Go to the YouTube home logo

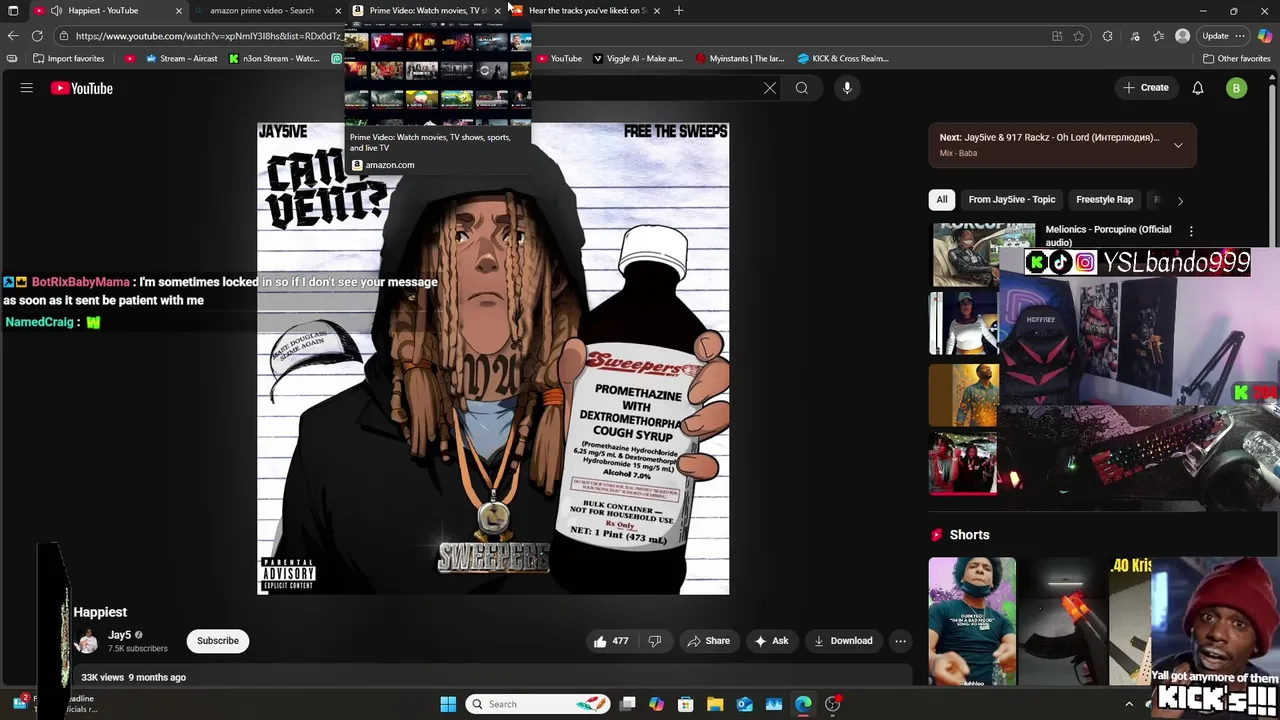coord(82,88)
